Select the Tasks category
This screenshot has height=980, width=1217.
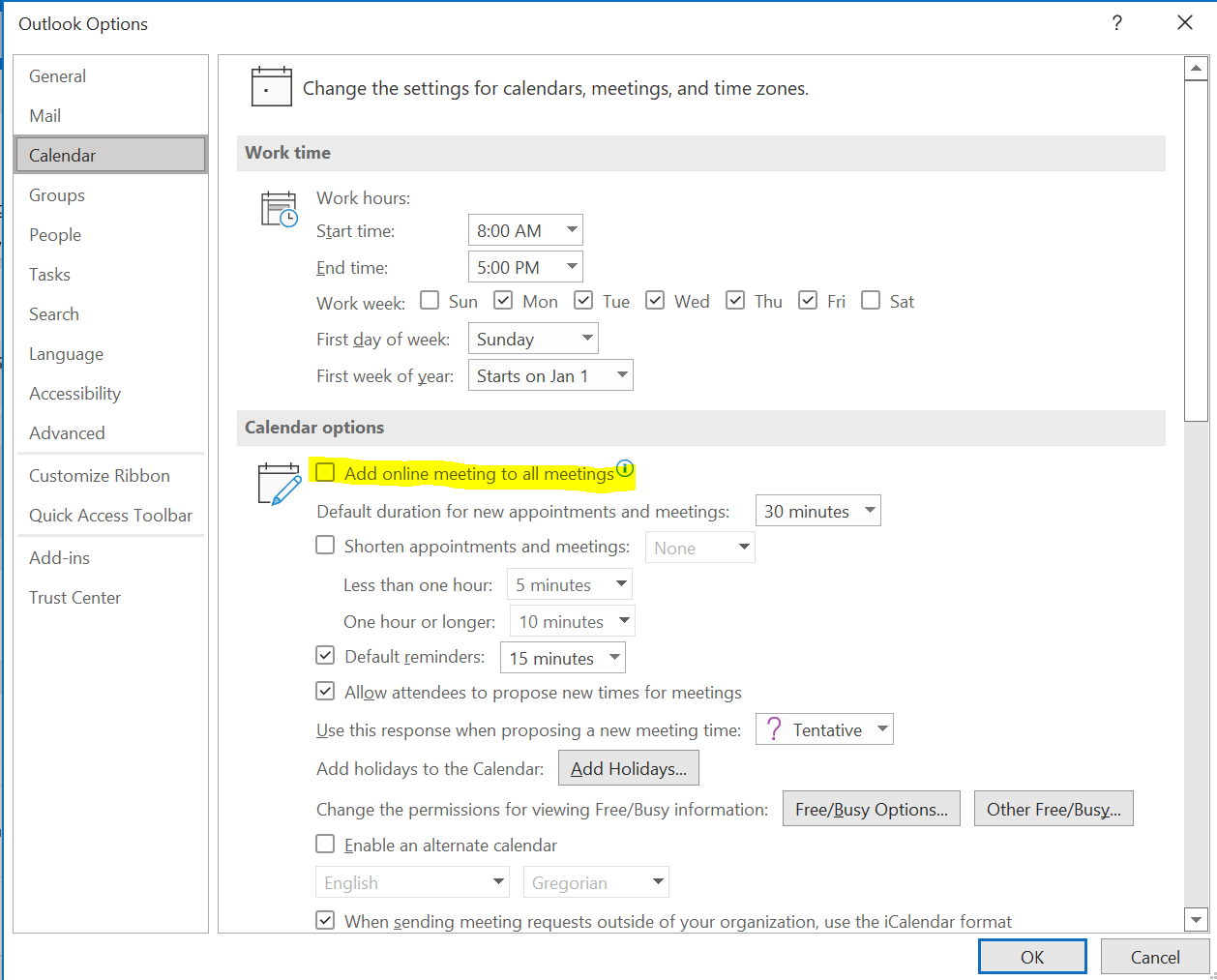click(110, 274)
